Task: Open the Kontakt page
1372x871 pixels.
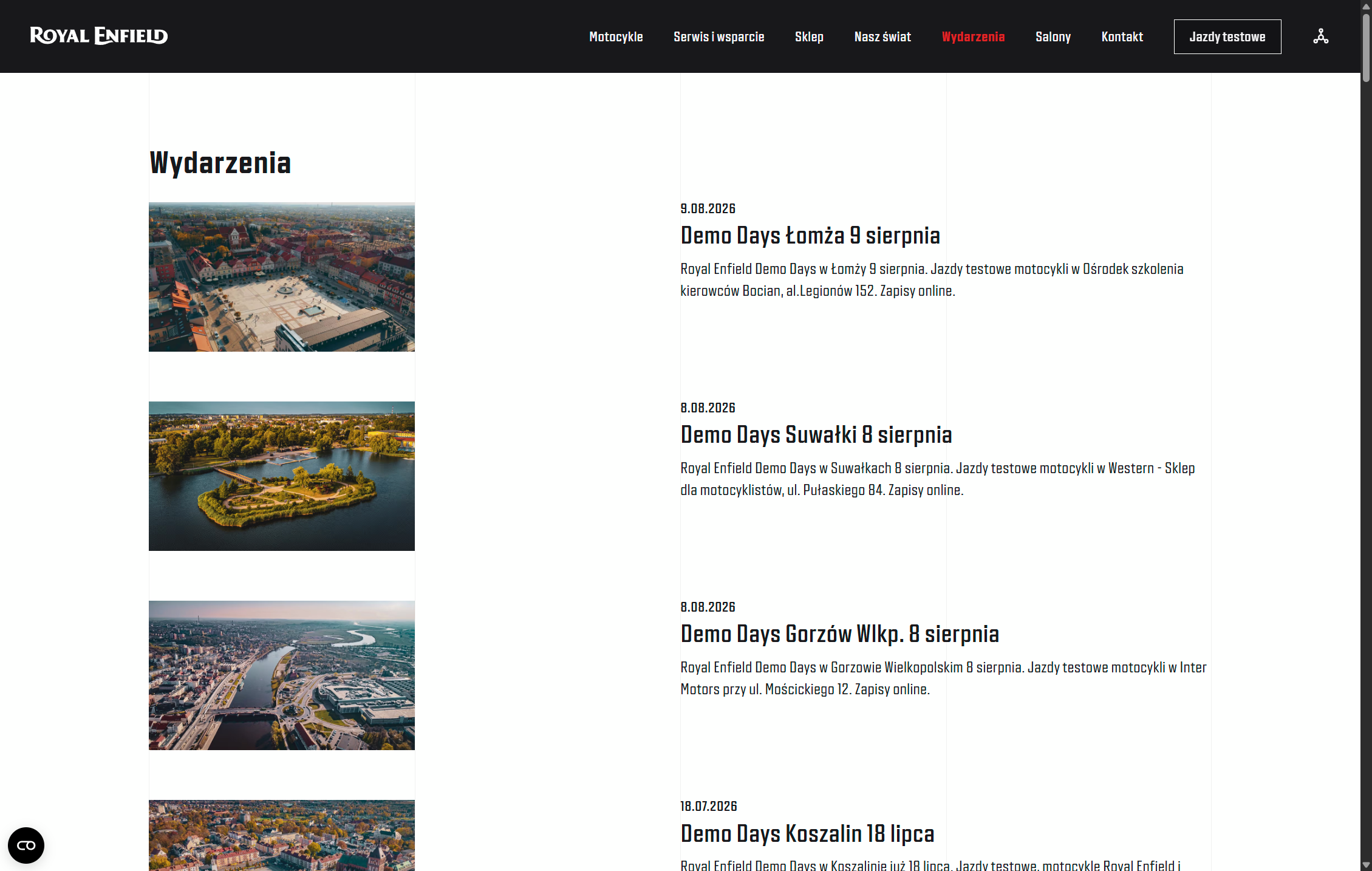Action: click(1122, 36)
